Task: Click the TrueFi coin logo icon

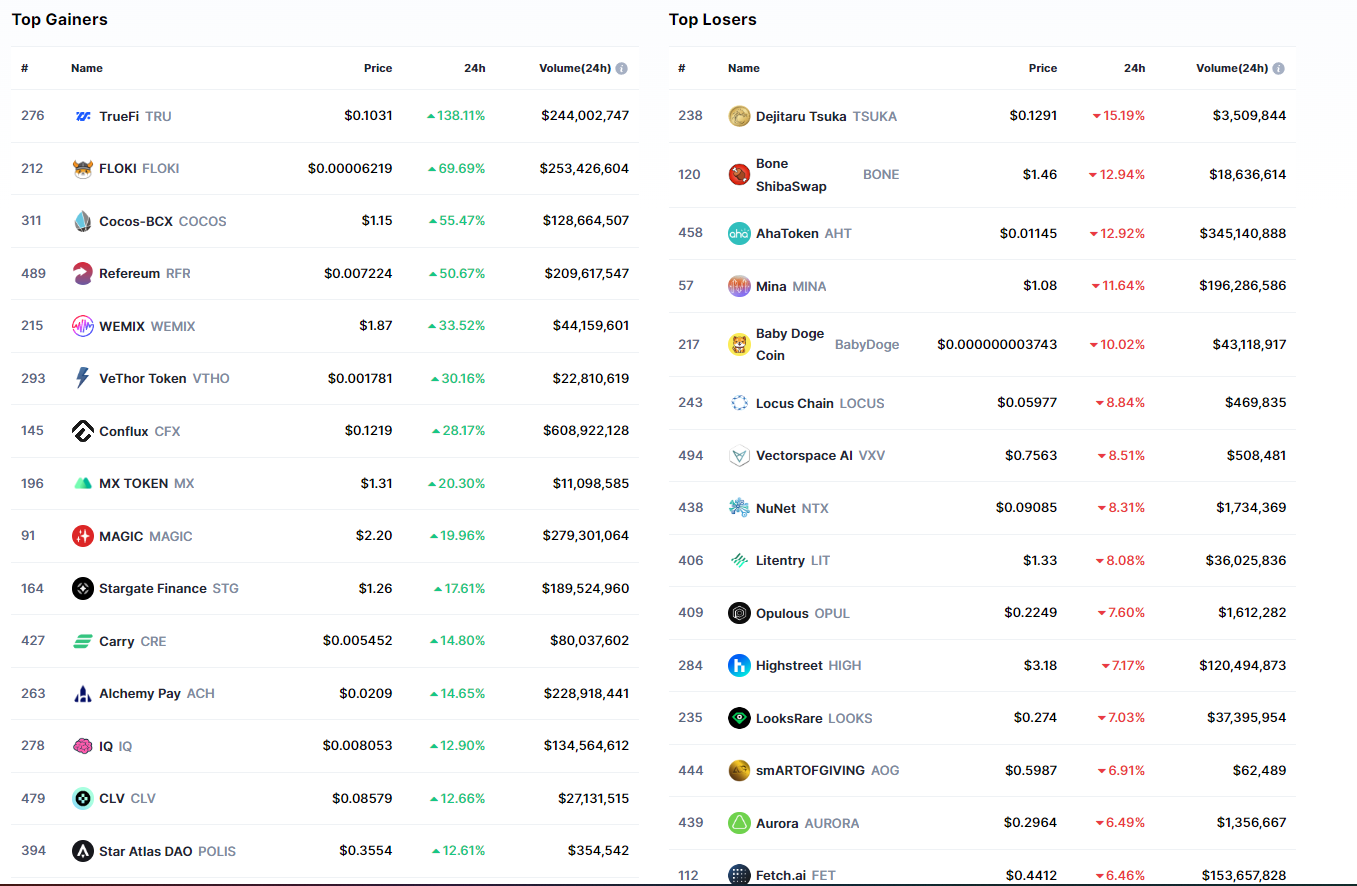Action: (83, 116)
